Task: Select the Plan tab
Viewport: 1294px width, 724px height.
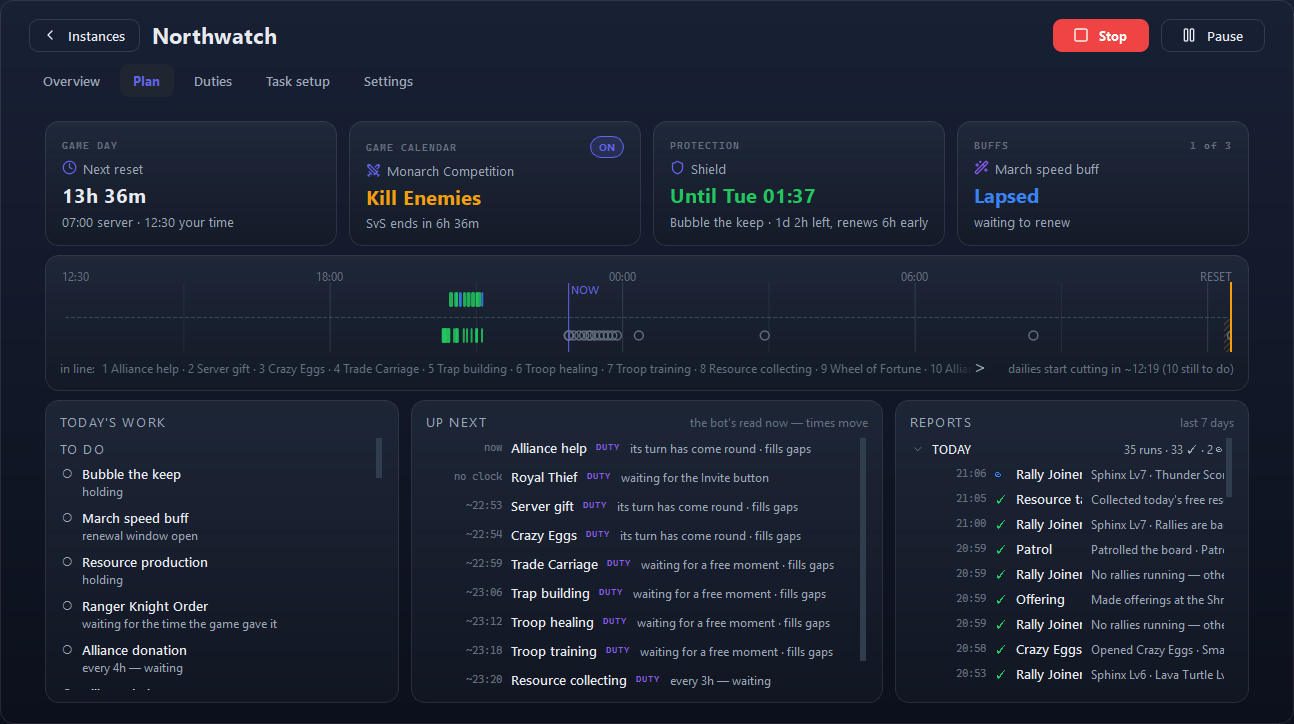Action: coord(146,81)
